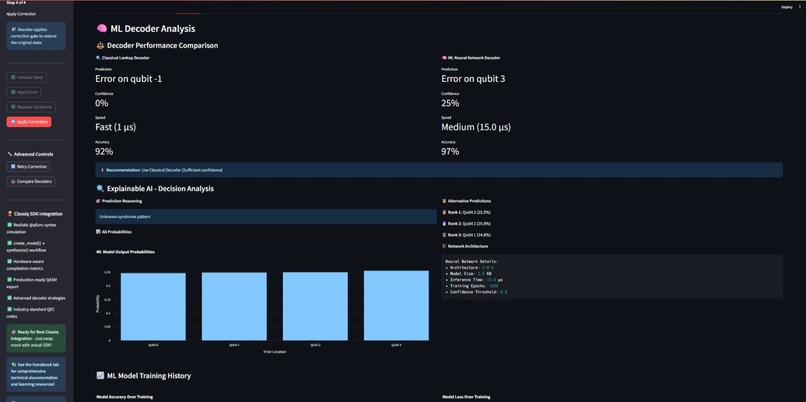Screen dimensions: 806x402
Task: Click the Rank 1: Qubit 3 prediction text
Action: 469,212
